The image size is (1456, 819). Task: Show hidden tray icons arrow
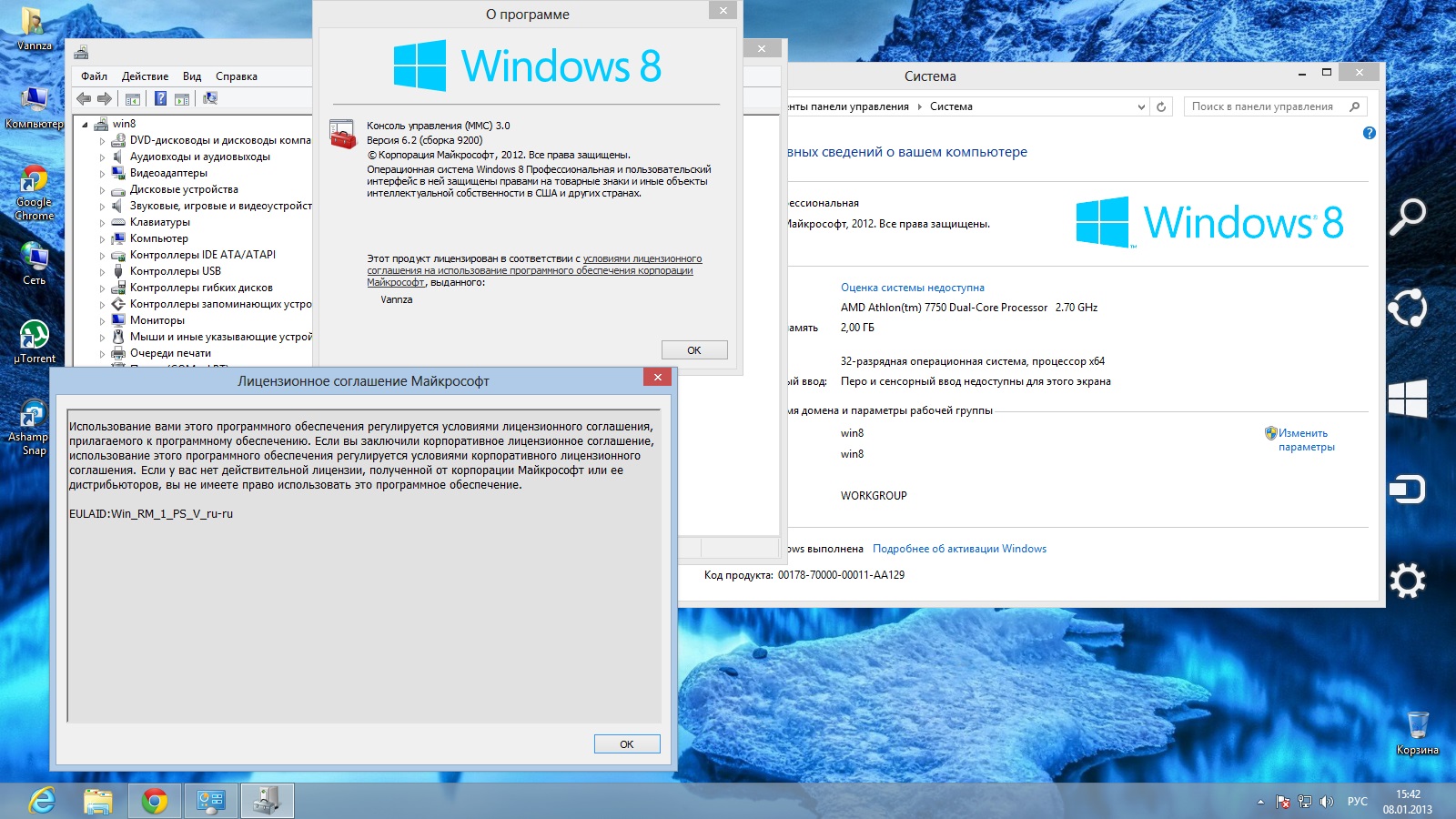(x=1260, y=802)
